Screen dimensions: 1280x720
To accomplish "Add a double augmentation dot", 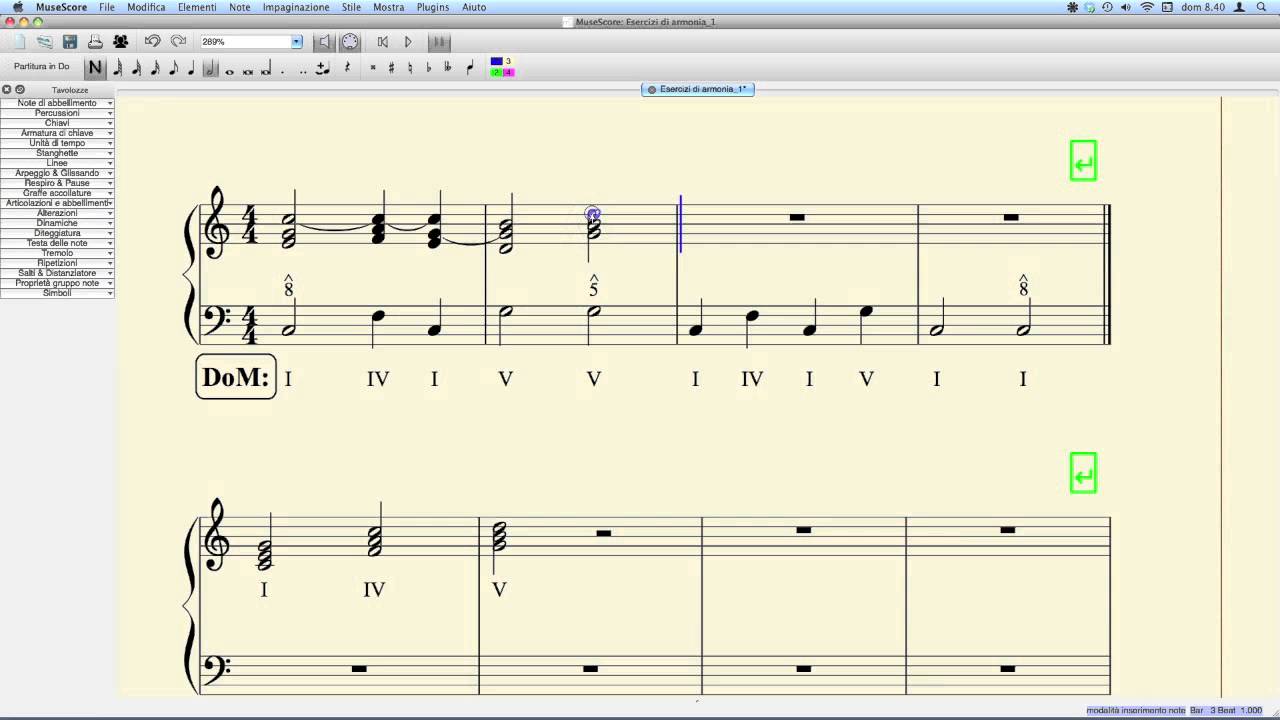I will 303,70.
